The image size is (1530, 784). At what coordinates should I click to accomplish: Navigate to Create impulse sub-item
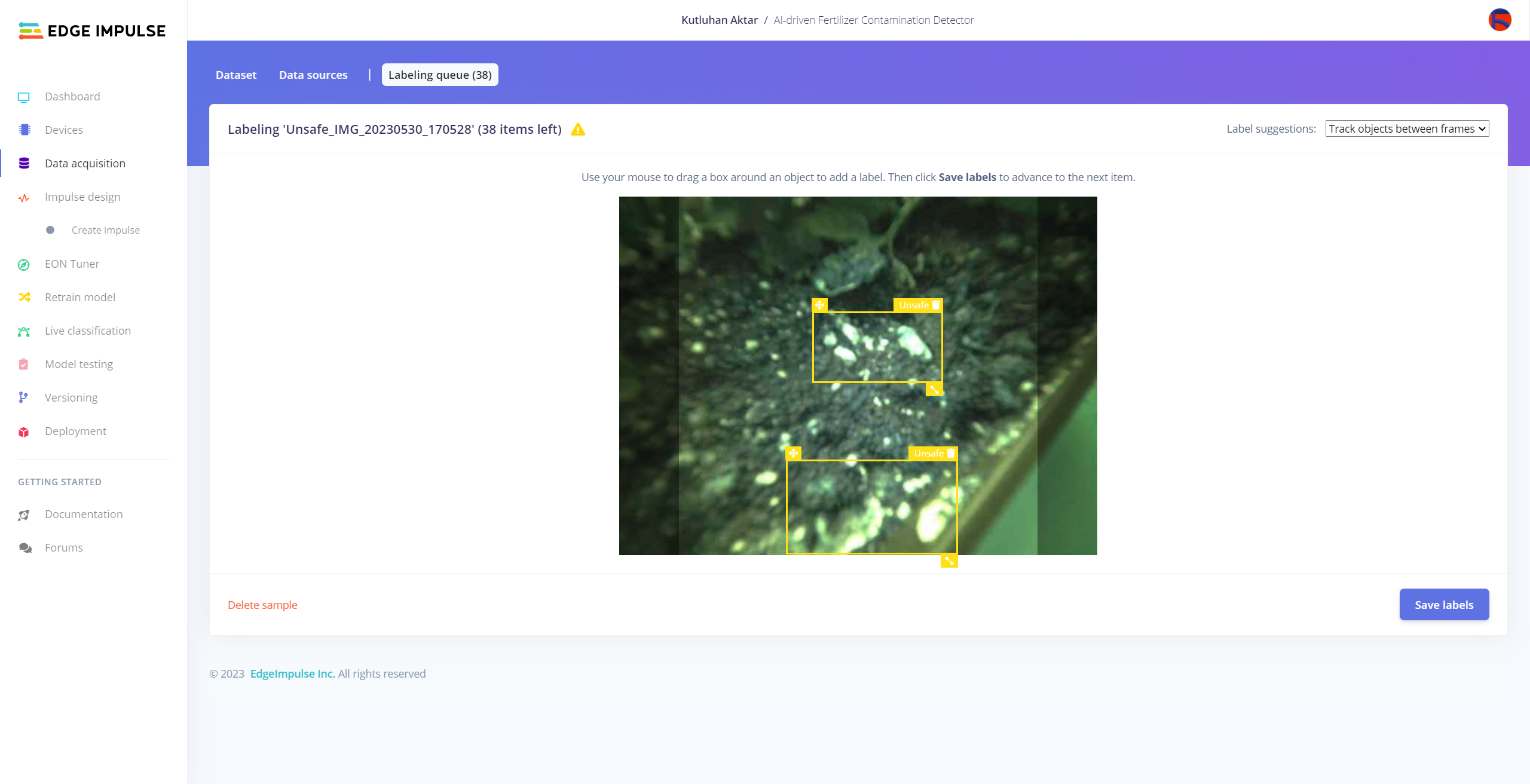pos(105,231)
